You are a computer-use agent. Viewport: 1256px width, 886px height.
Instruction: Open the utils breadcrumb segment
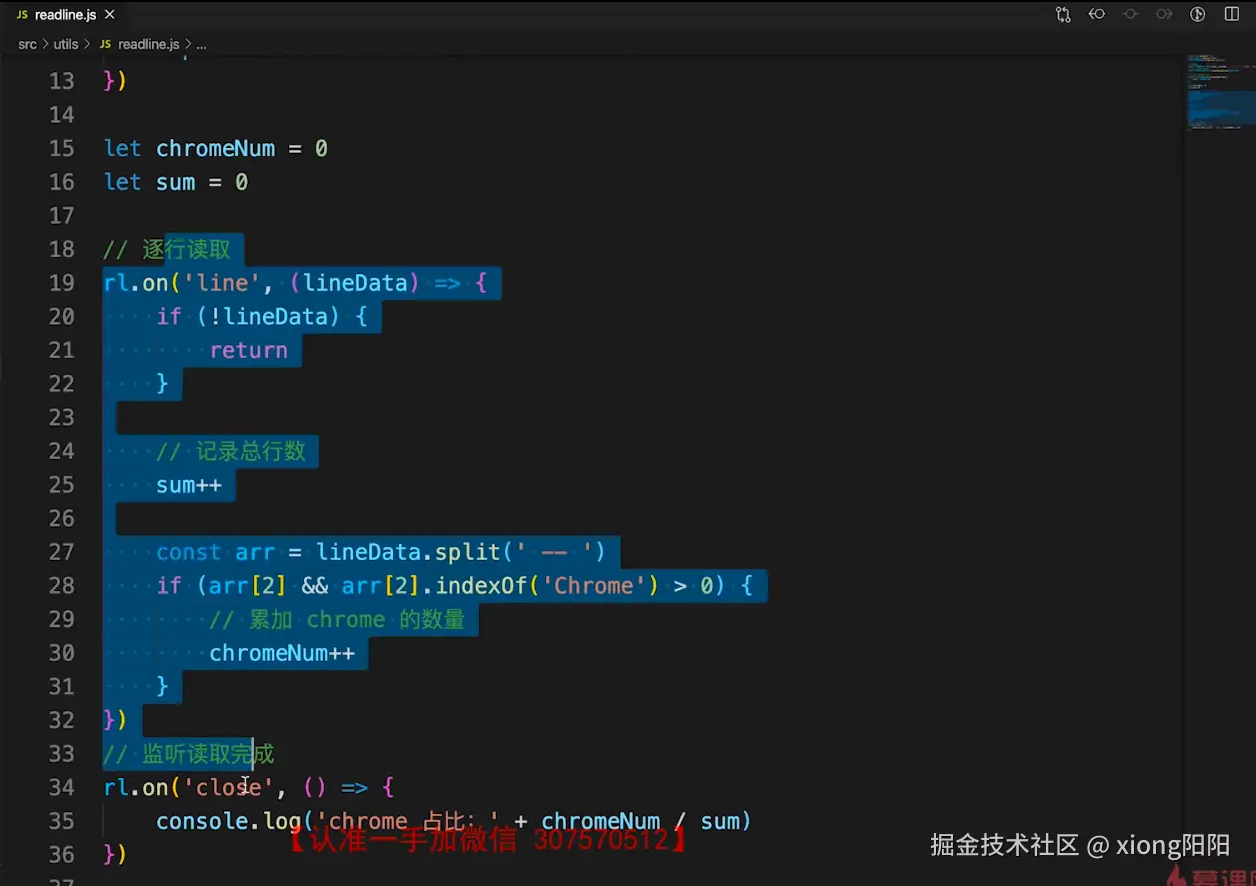tap(66, 44)
